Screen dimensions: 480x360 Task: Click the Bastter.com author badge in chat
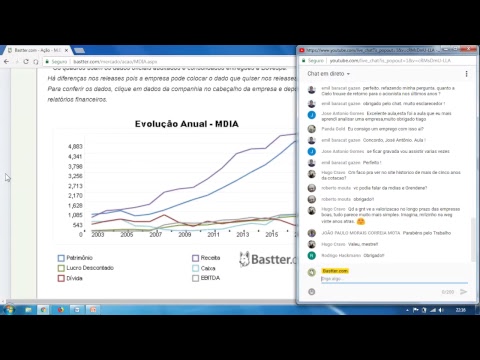[x=335, y=271]
